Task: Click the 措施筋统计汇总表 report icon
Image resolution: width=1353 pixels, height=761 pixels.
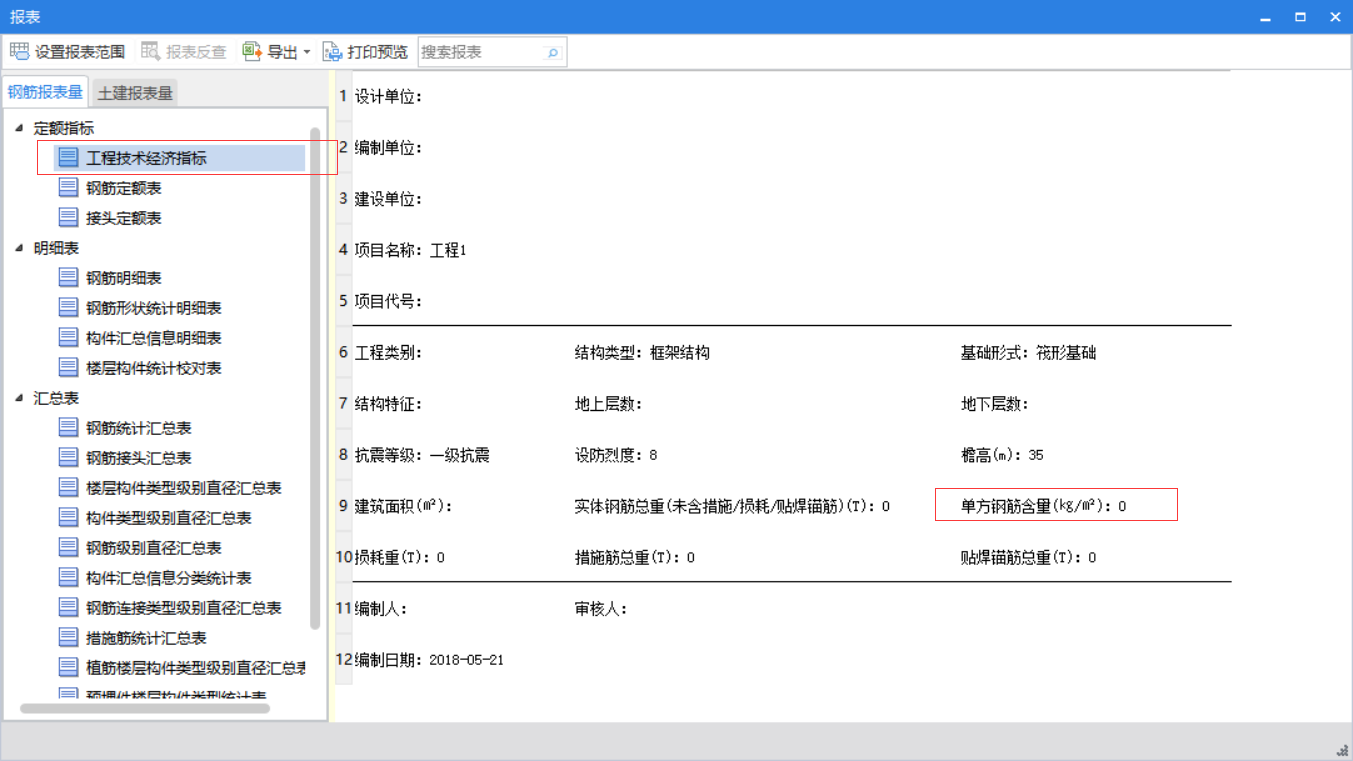Action: [x=68, y=638]
